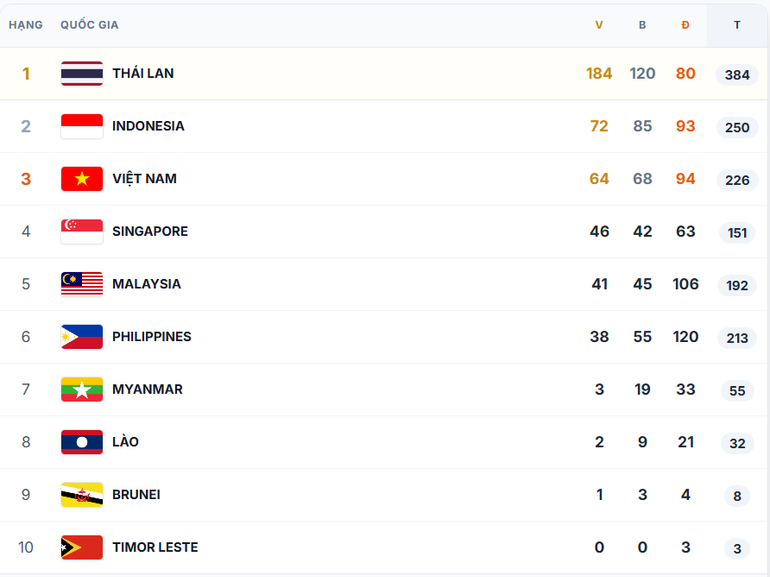Viewport: 770px width, 577px height.
Task: Click the Thailand flag icon
Action: [81, 74]
